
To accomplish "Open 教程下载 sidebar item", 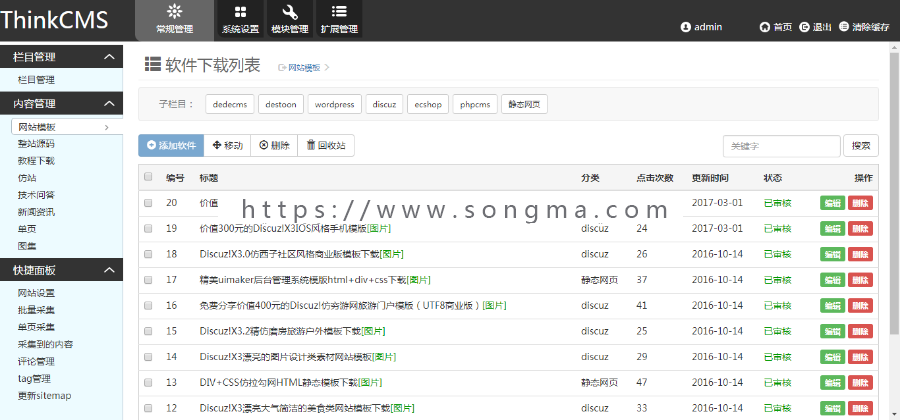I will [36, 161].
